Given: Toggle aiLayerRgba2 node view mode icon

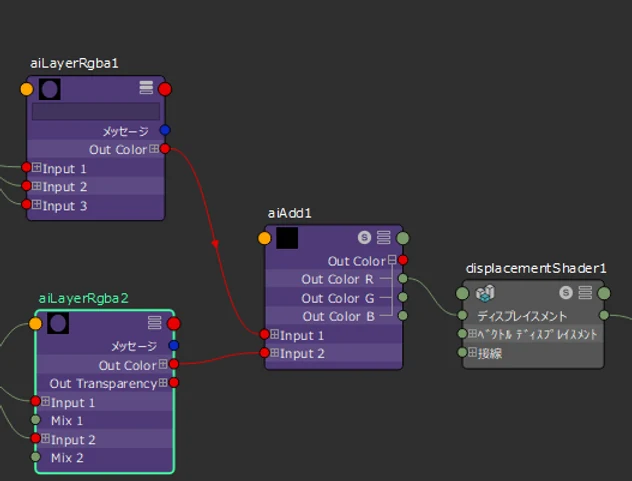Looking at the screenshot, I should (x=155, y=323).
